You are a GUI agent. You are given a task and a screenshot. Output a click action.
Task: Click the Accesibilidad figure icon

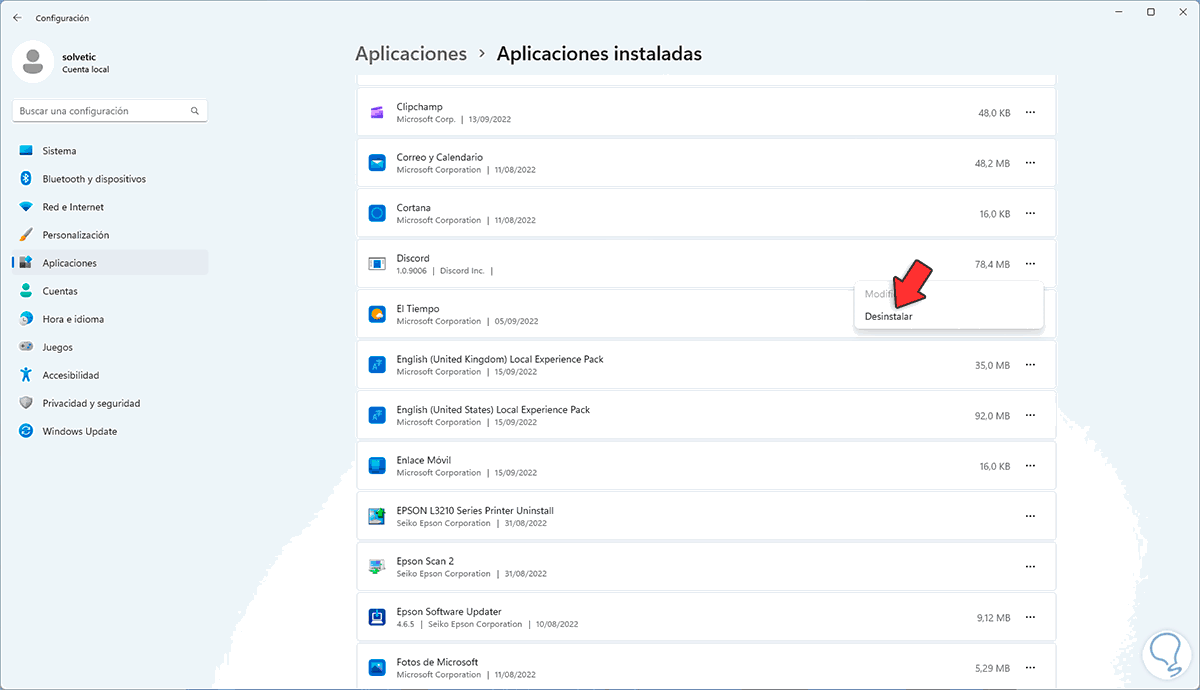(26, 375)
